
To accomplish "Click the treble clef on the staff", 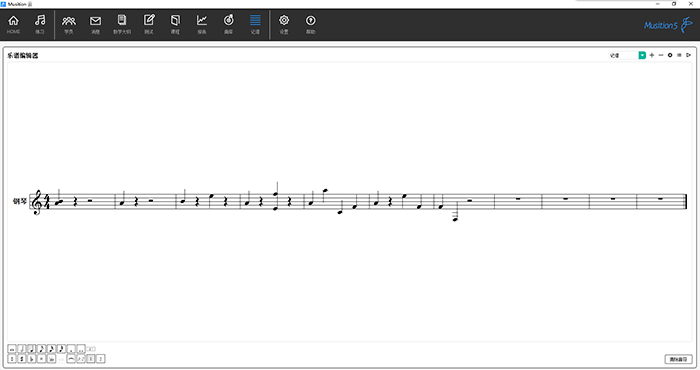I will tap(37, 202).
